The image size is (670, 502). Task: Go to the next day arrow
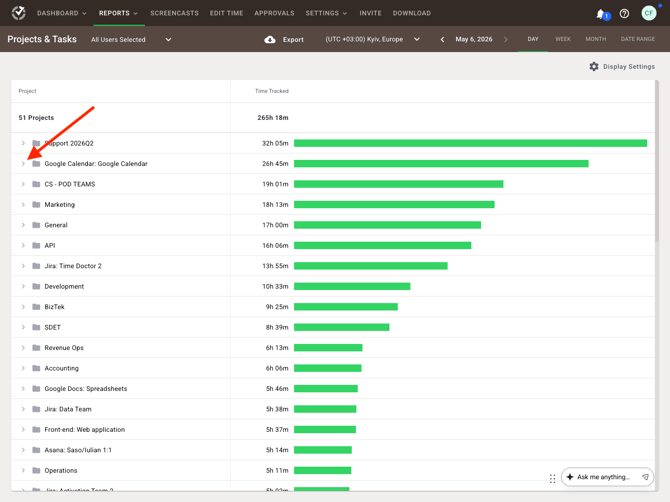click(505, 39)
